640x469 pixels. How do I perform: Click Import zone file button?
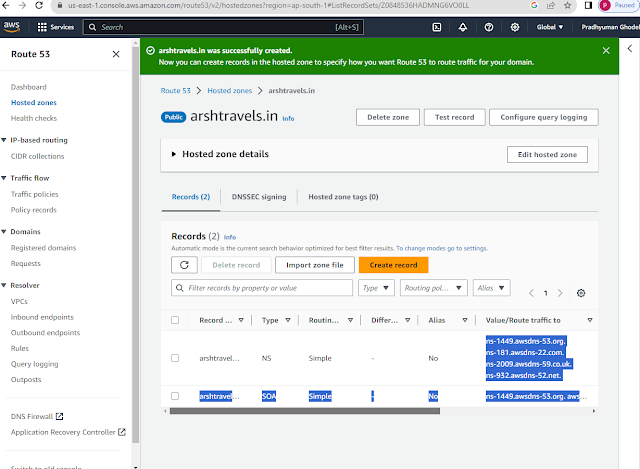(x=315, y=265)
